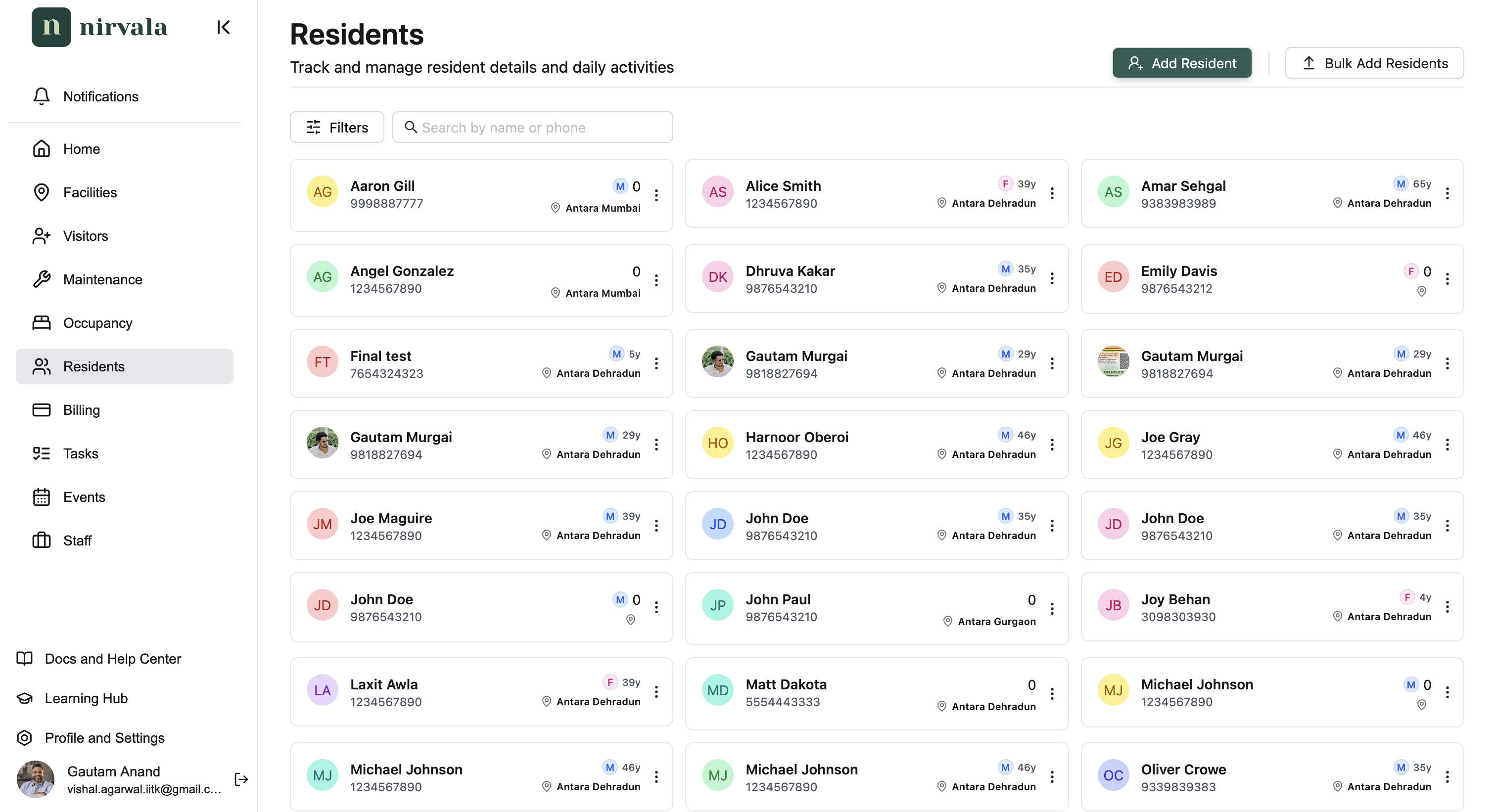The height and width of the screenshot is (812, 1496).
Task: Open Billing via the card icon
Action: [x=41, y=410]
